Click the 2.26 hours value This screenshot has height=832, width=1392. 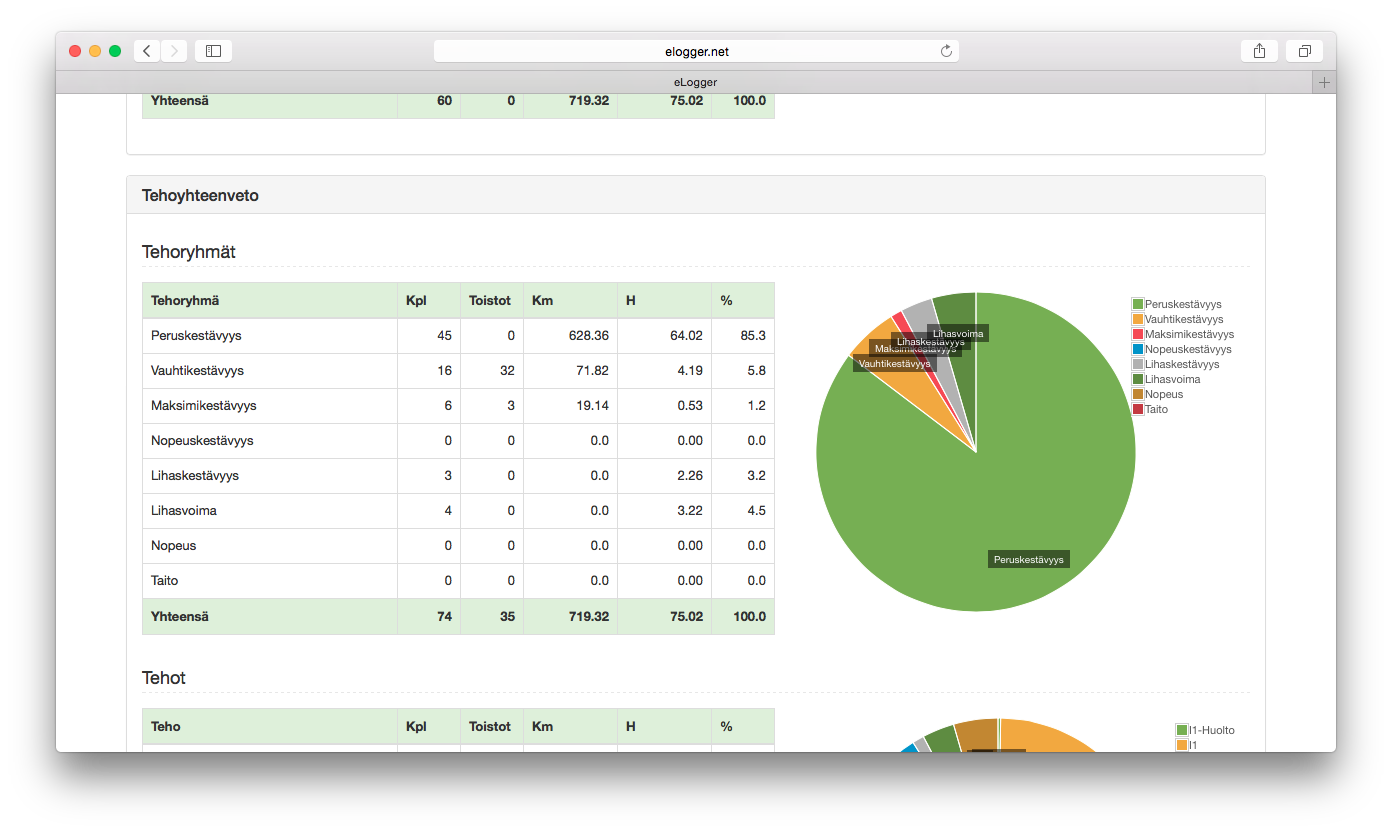pos(690,475)
